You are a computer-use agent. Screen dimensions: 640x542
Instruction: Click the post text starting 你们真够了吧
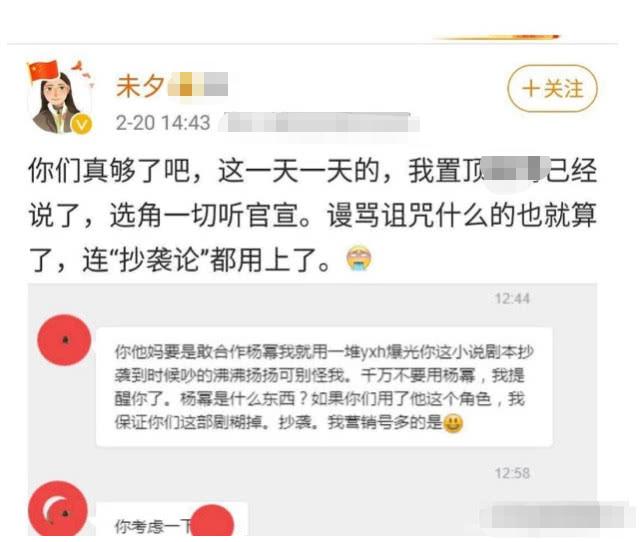pos(313,214)
